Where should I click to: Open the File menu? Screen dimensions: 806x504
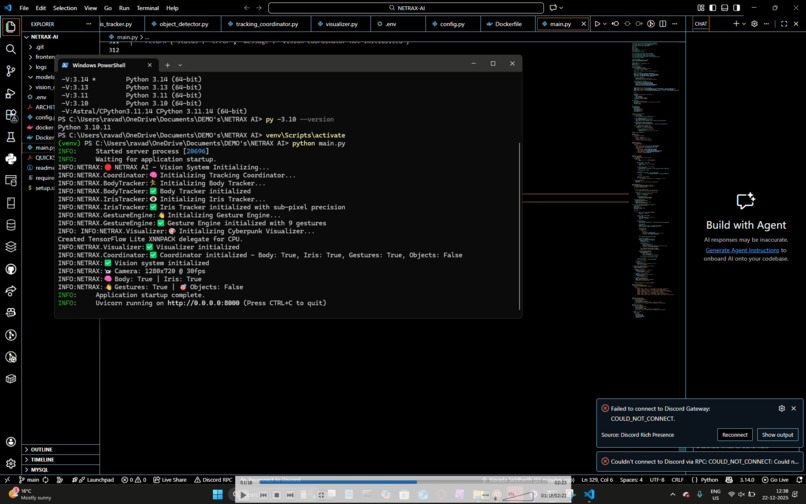(x=24, y=8)
